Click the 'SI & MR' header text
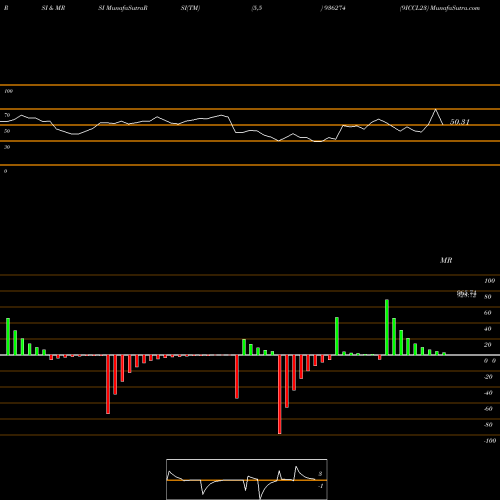The image size is (500, 500). [x=53, y=8]
